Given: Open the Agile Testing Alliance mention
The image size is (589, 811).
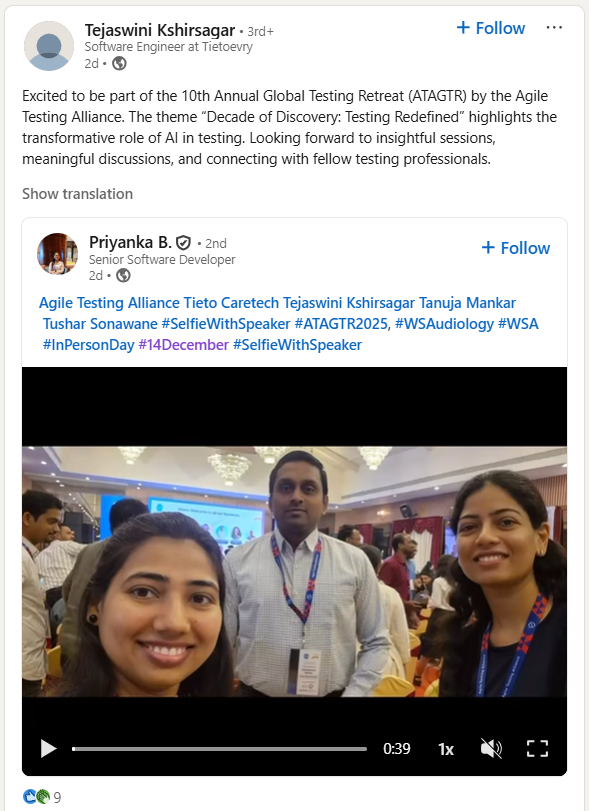Looking at the screenshot, I should tap(109, 303).
